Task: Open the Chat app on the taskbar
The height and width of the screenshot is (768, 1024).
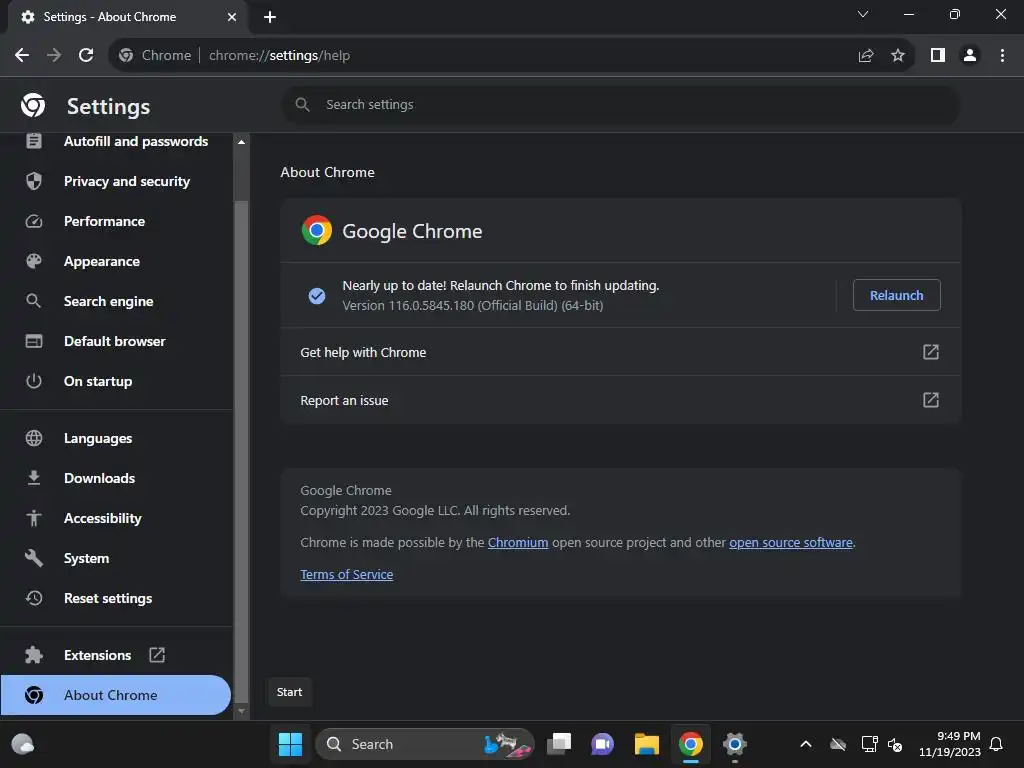Action: 602,744
